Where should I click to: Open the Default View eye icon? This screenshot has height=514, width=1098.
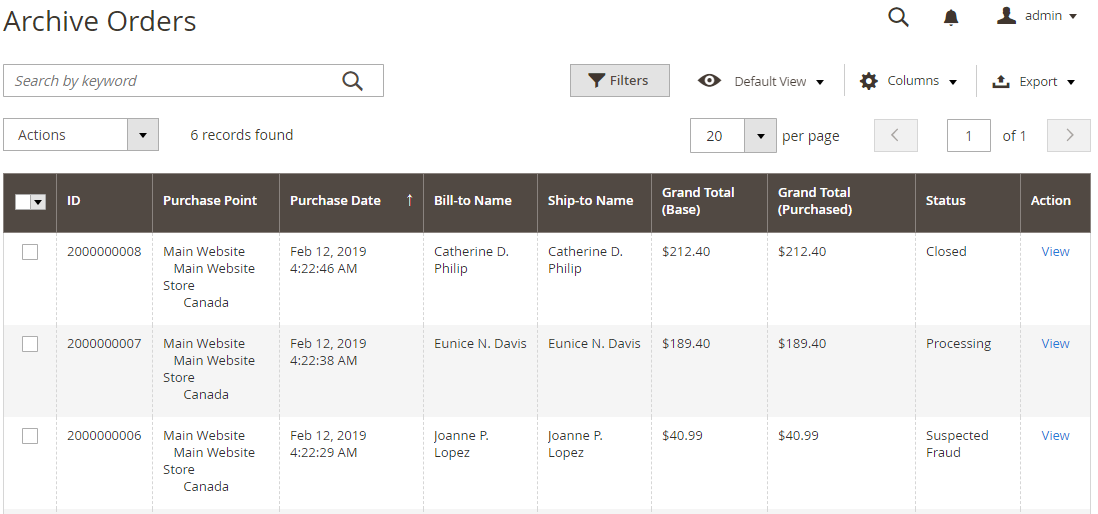710,81
